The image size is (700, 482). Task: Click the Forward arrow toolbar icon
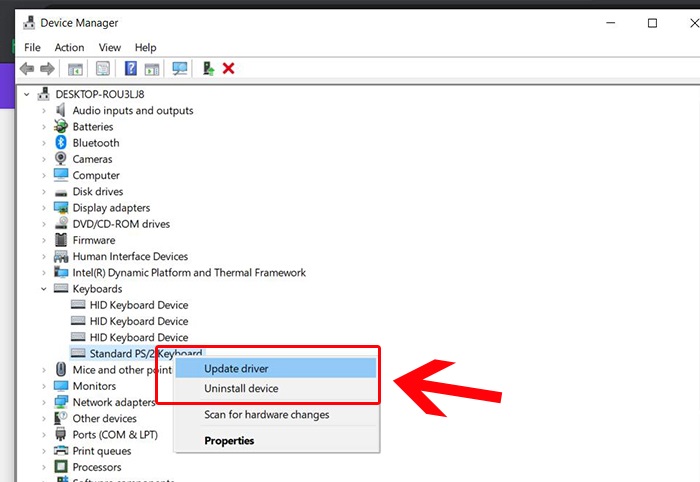(x=47, y=68)
